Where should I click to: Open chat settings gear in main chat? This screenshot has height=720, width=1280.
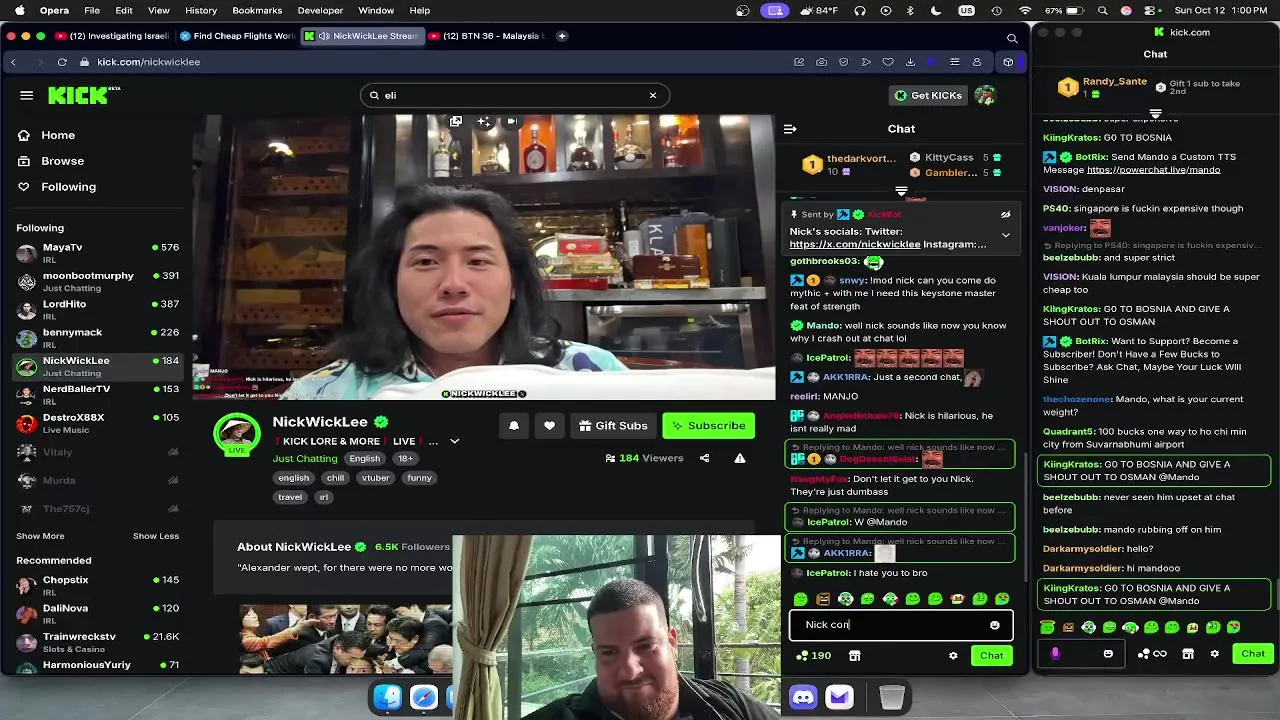coord(953,656)
